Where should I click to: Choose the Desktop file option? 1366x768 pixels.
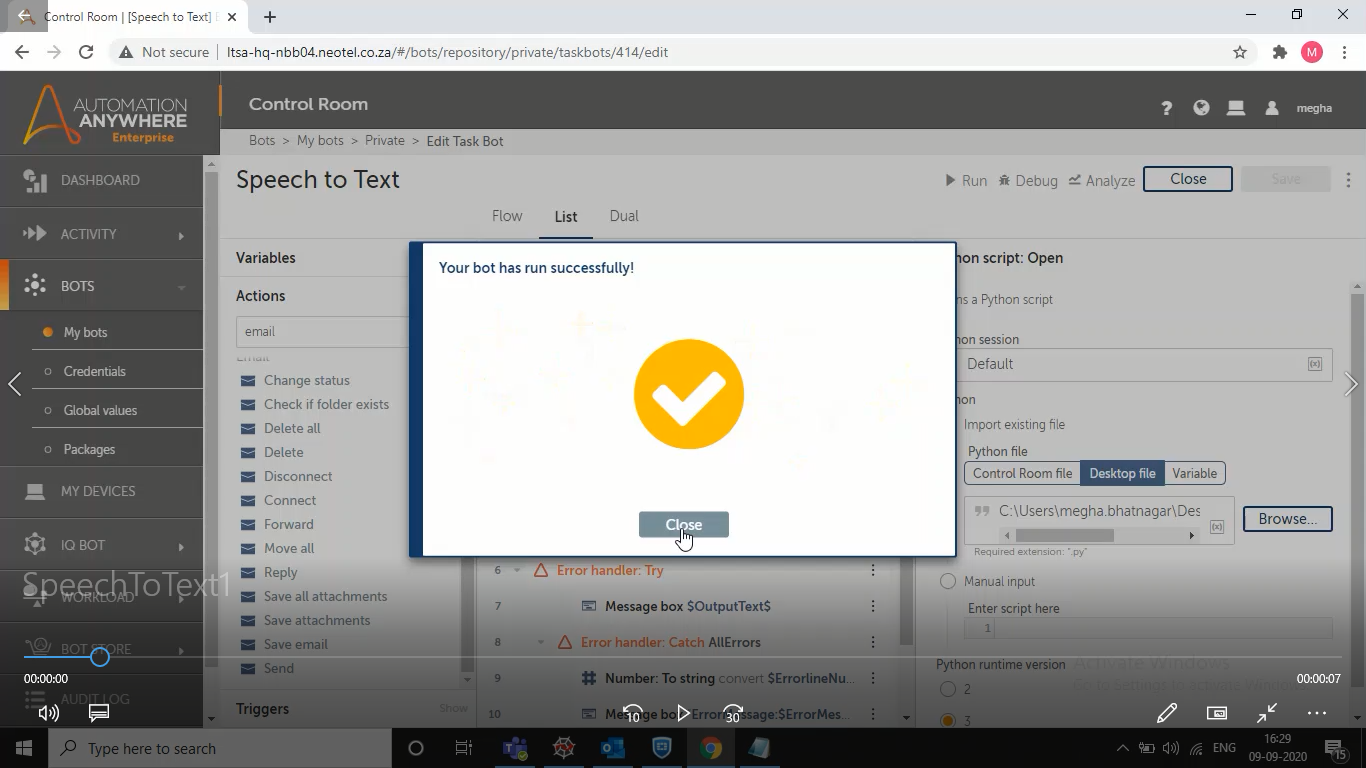pos(1122,473)
